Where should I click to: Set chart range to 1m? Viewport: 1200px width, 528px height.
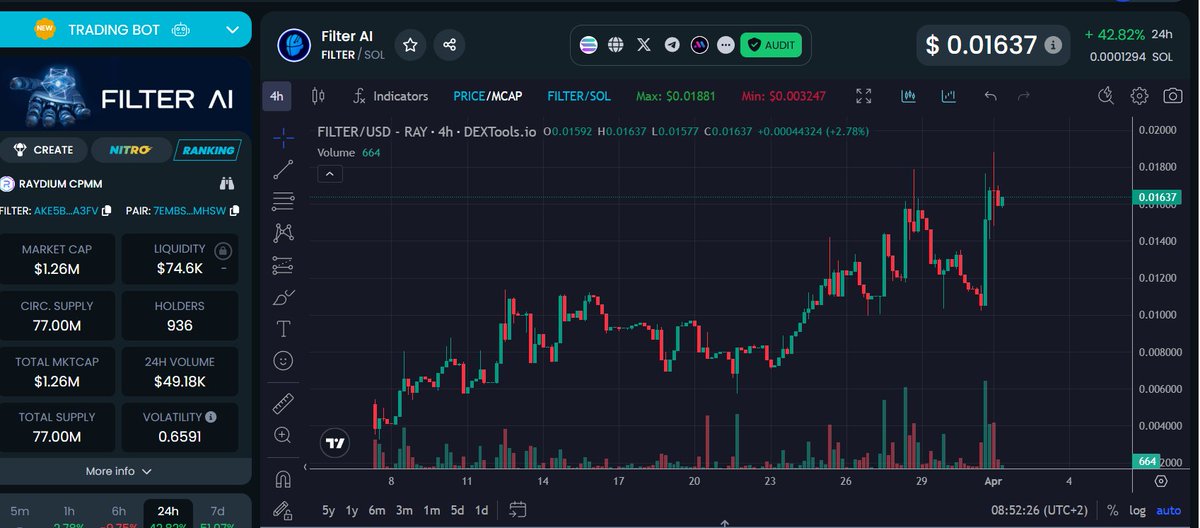(431, 510)
